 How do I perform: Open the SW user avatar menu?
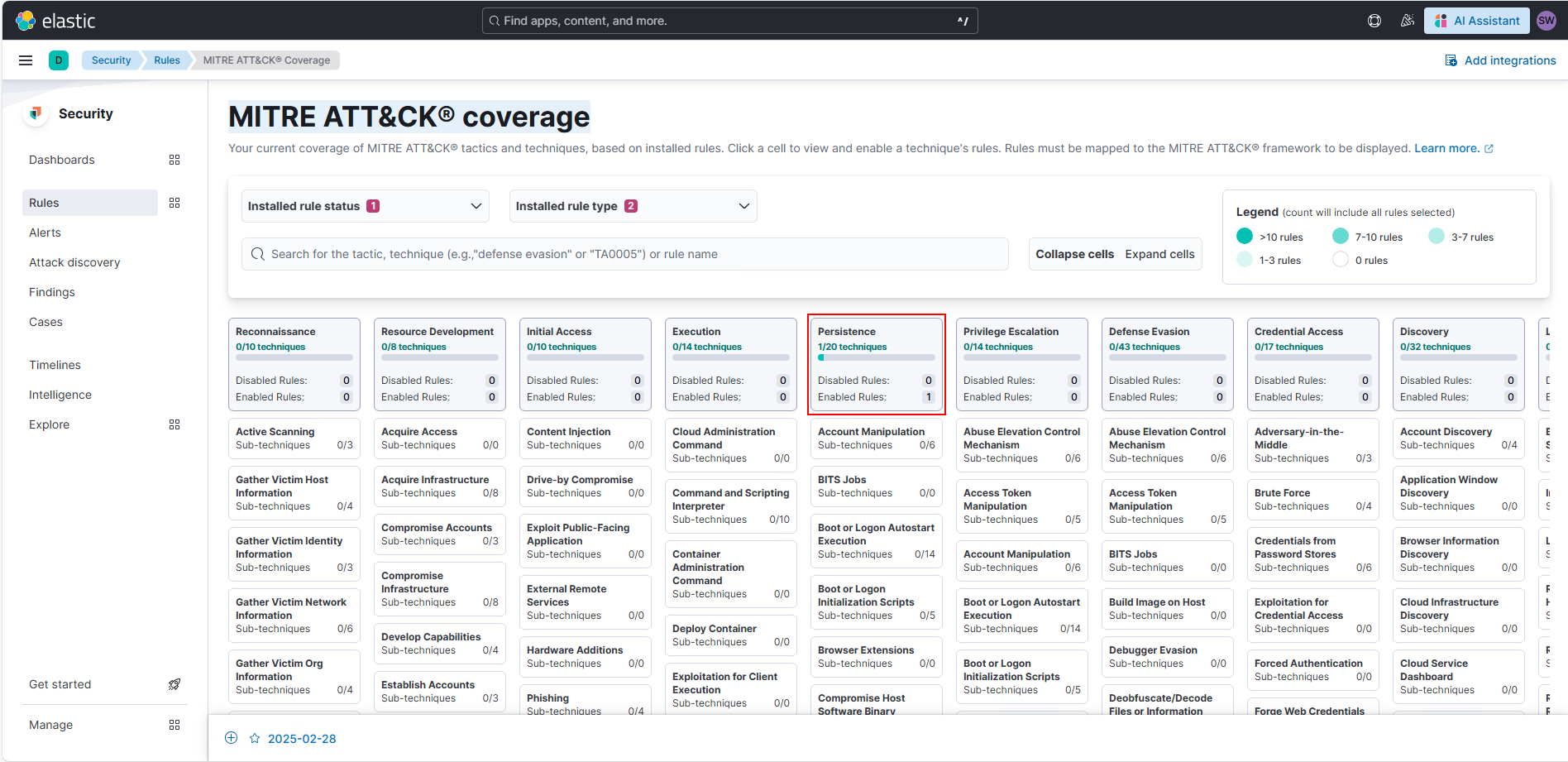1546,21
